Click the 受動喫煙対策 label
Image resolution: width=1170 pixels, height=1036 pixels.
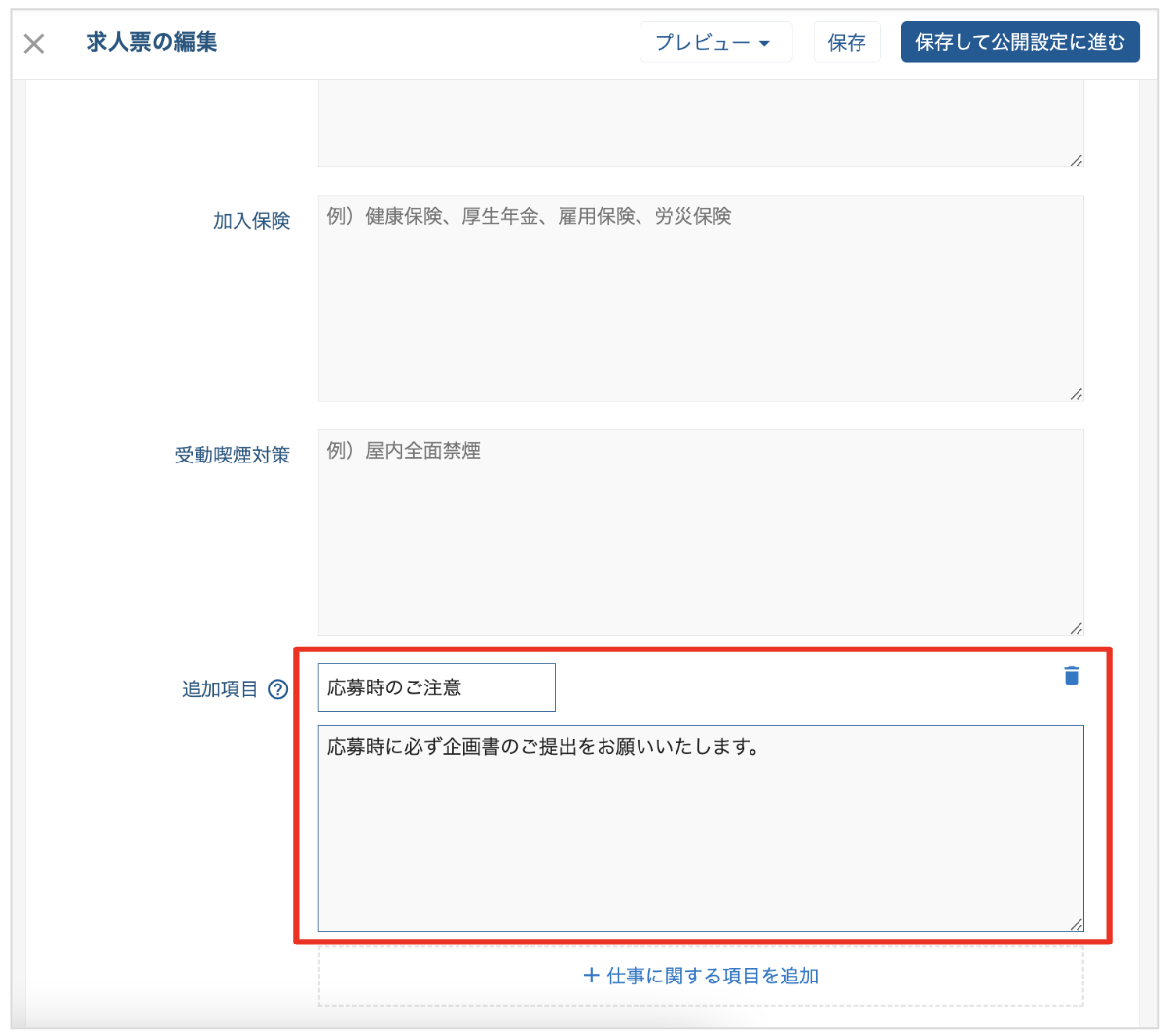[x=233, y=455]
